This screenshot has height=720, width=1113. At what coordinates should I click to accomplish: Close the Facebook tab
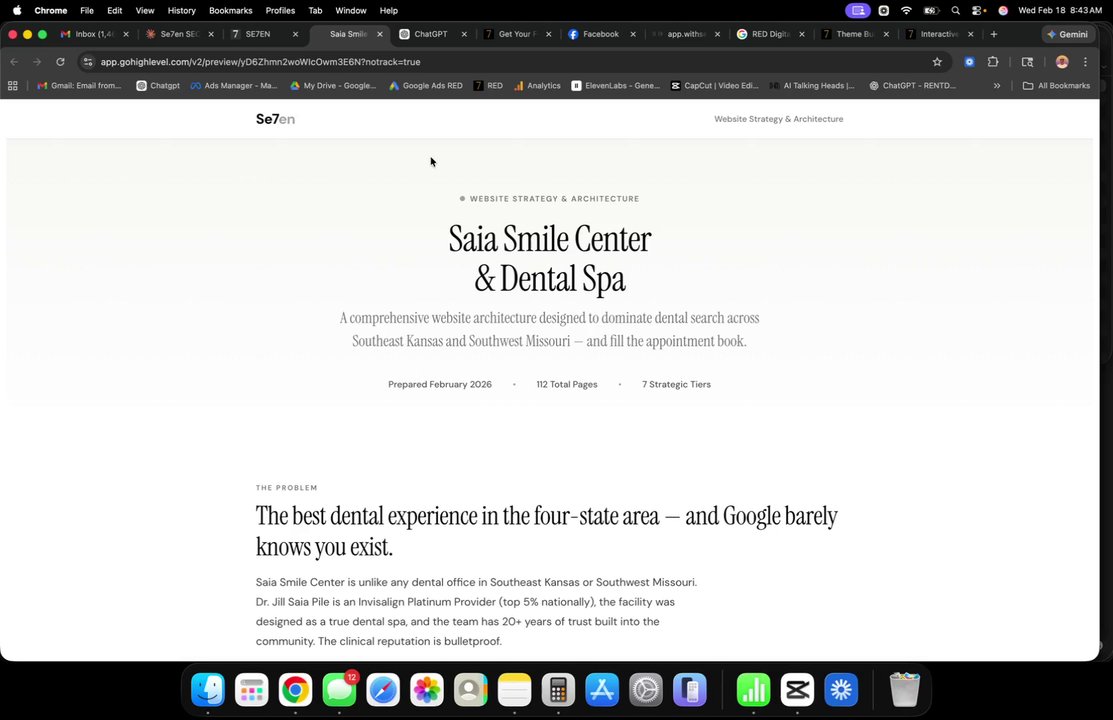(x=633, y=34)
